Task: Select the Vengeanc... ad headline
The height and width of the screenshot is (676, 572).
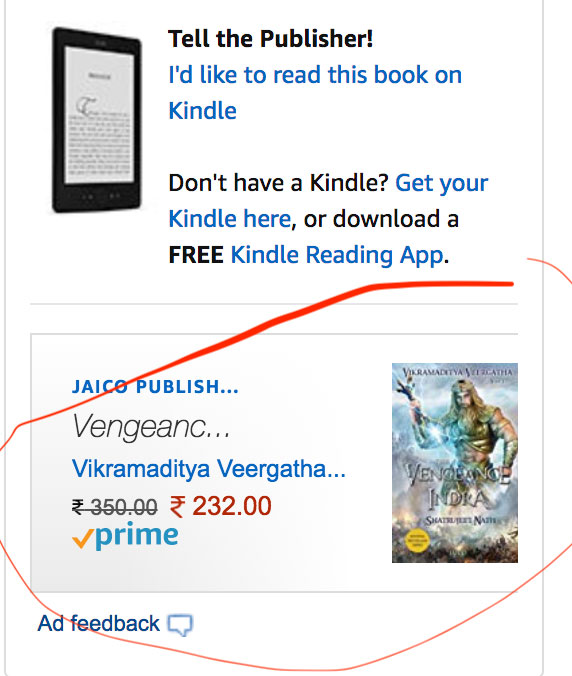Action: 151,426
